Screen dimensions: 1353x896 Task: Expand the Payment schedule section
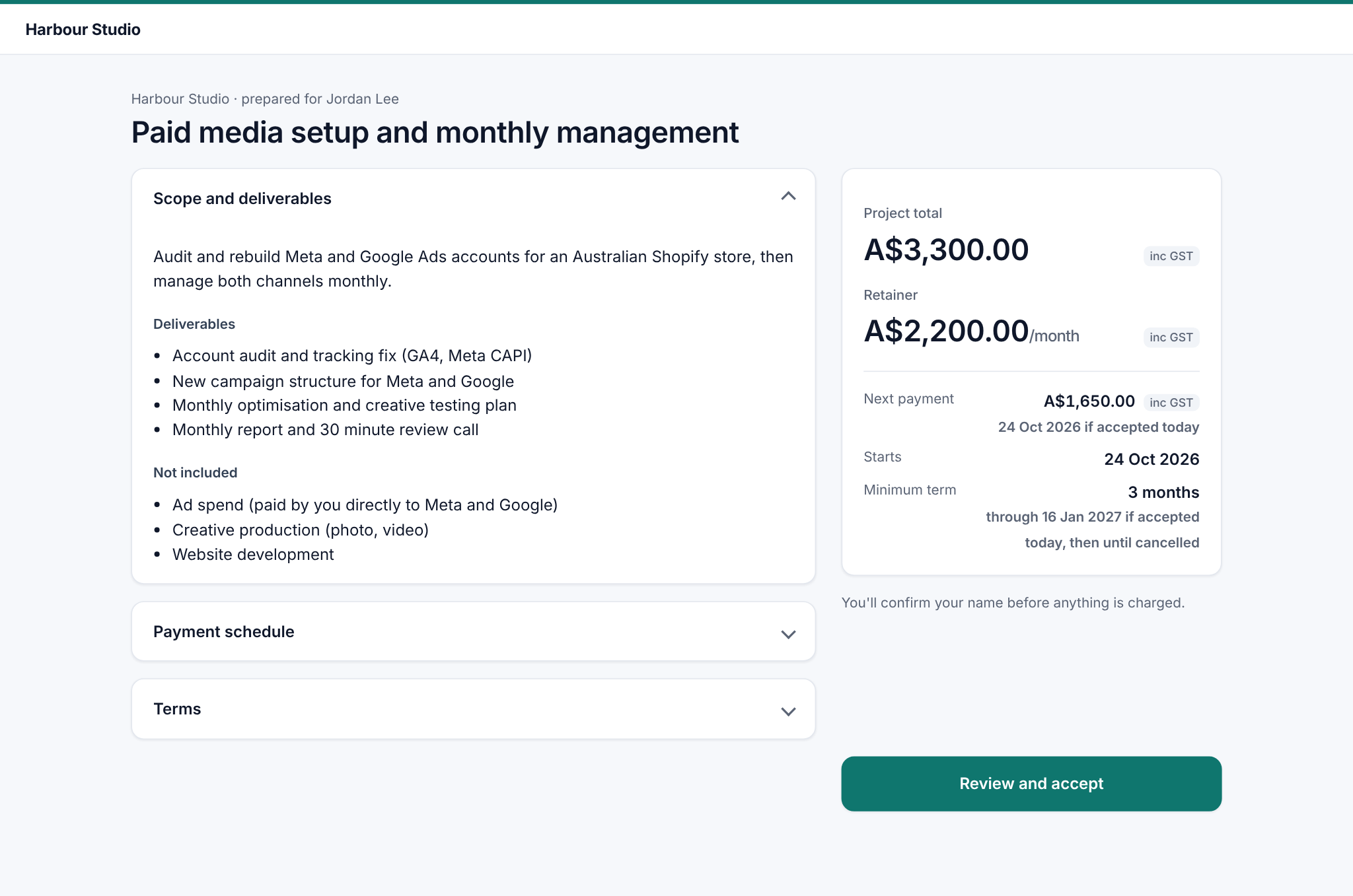pos(473,631)
